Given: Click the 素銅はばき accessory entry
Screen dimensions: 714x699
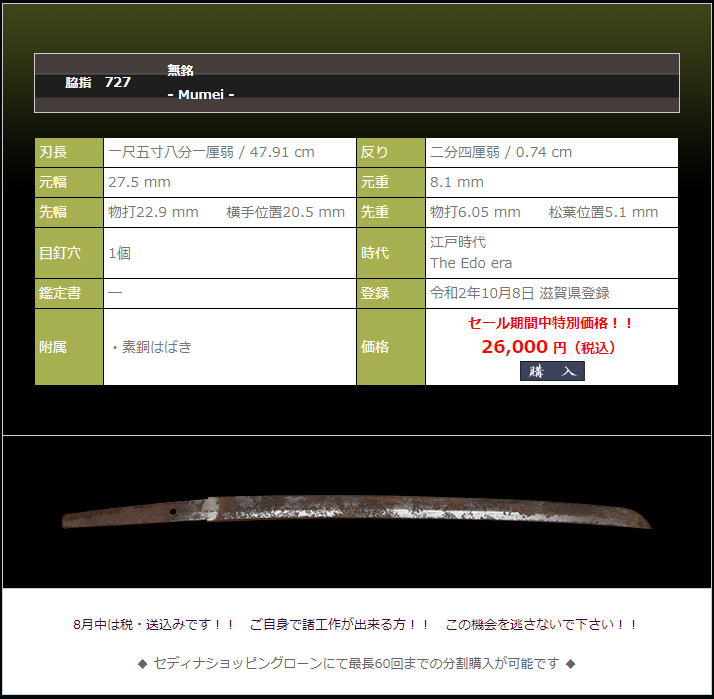Looking at the screenshot, I should (151, 347).
